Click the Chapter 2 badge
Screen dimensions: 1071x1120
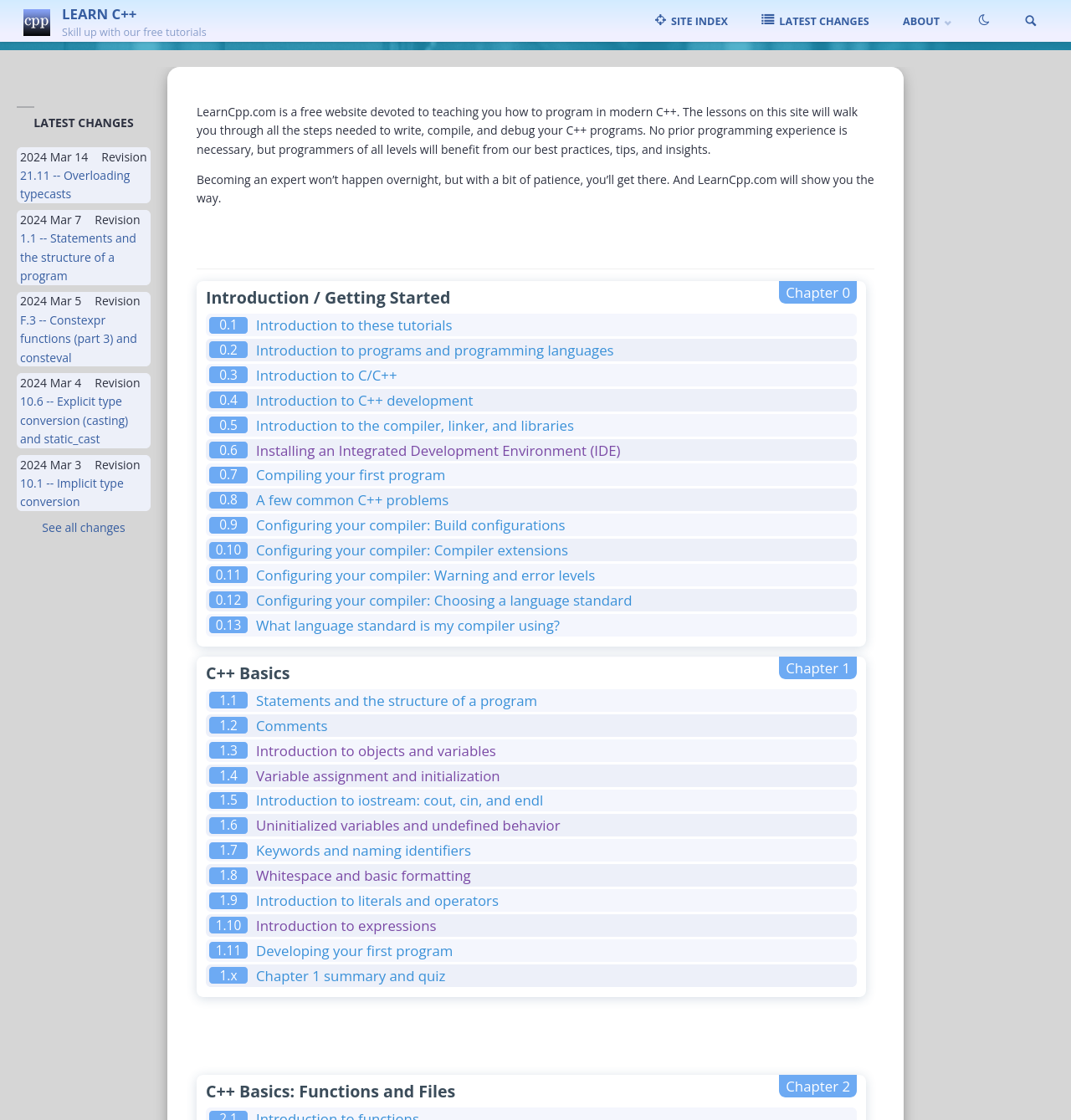click(817, 1086)
